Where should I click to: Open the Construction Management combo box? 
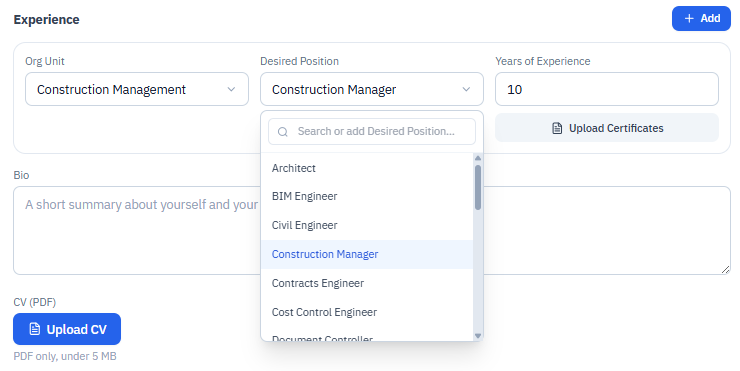137,89
